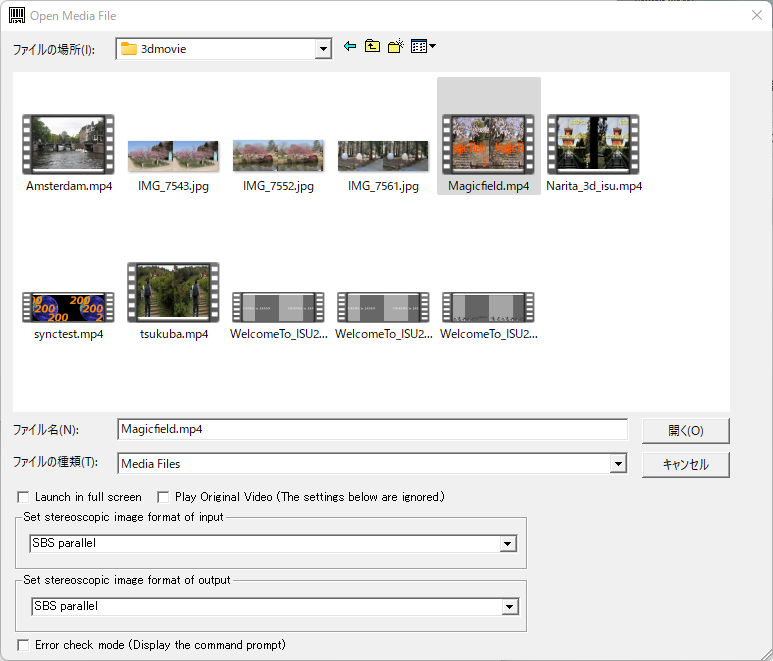Open the Media Files type dropdown
The height and width of the screenshot is (661, 773).
click(x=618, y=464)
